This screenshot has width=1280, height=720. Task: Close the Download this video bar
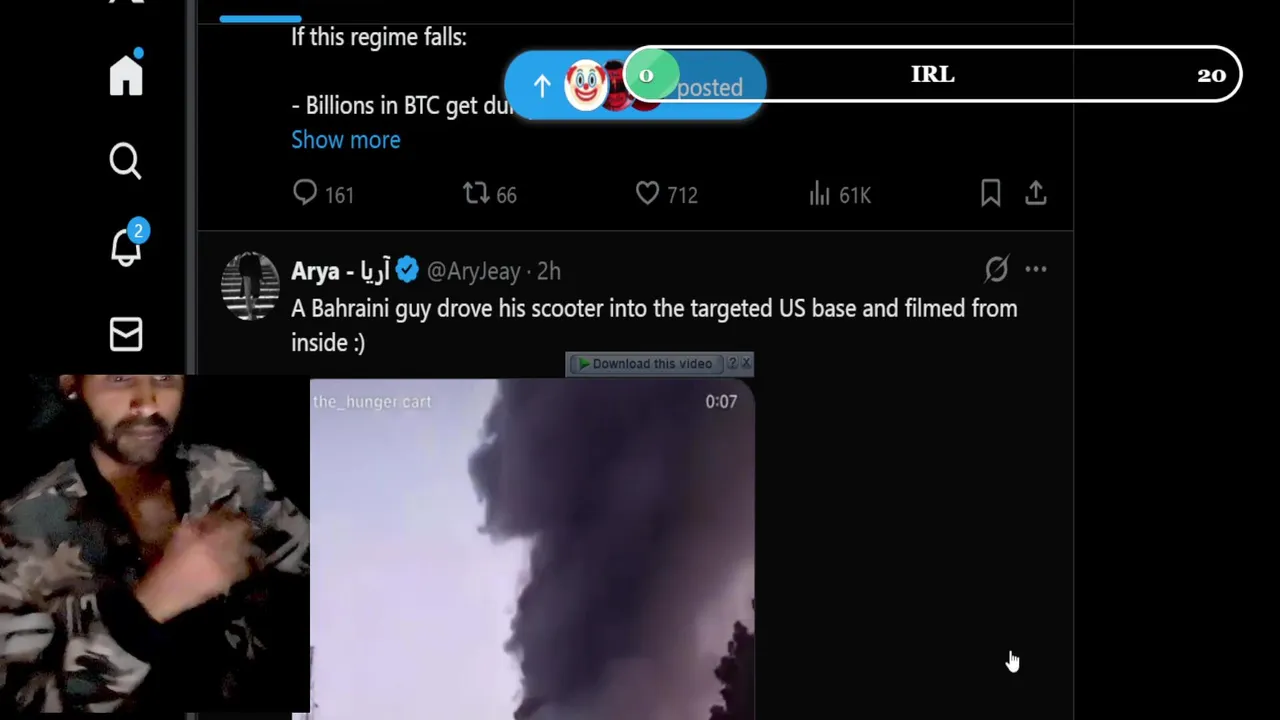pos(746,363)
